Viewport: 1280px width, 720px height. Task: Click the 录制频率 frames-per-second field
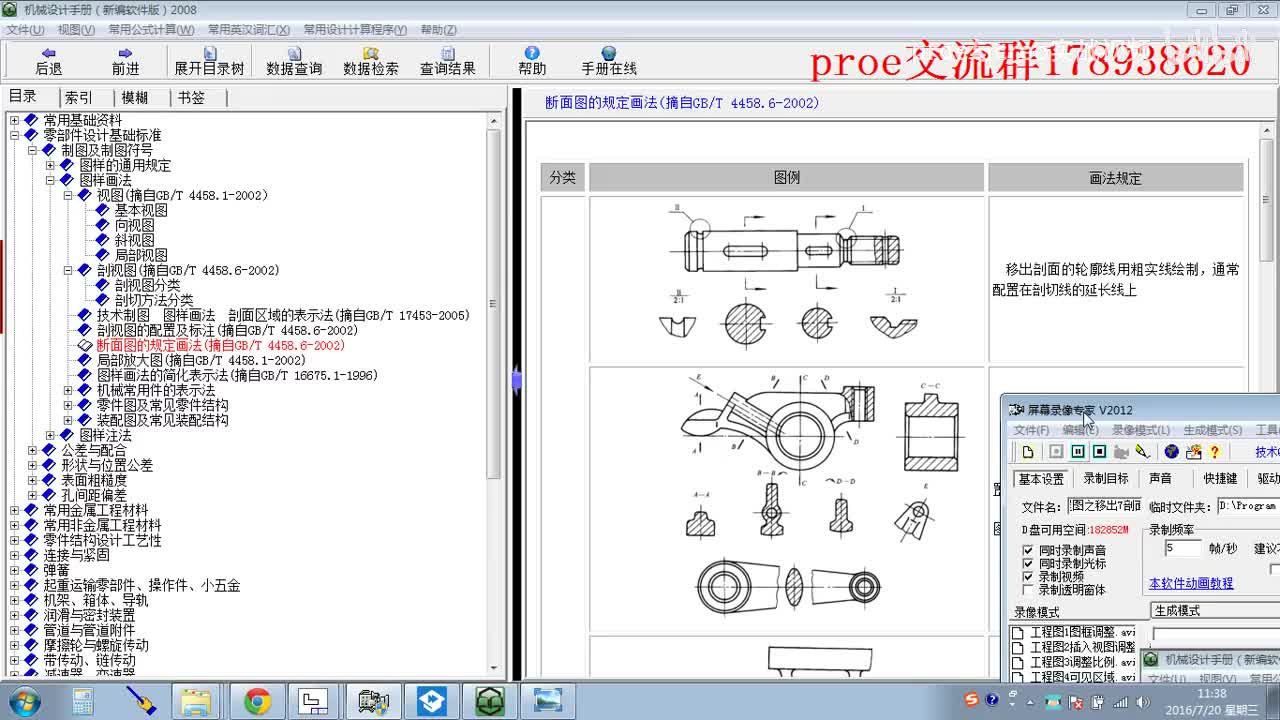1183,548
